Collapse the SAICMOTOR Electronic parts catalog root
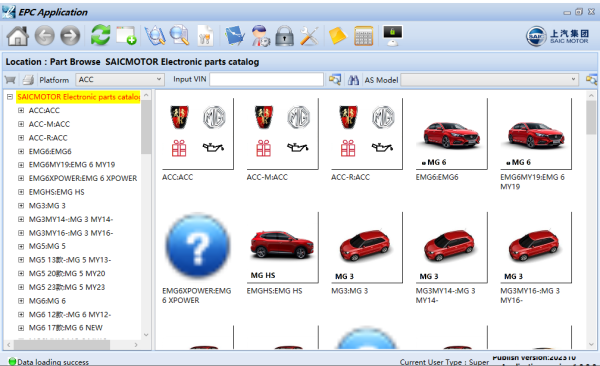Screen dimensions: 600x366 point(10,97)
